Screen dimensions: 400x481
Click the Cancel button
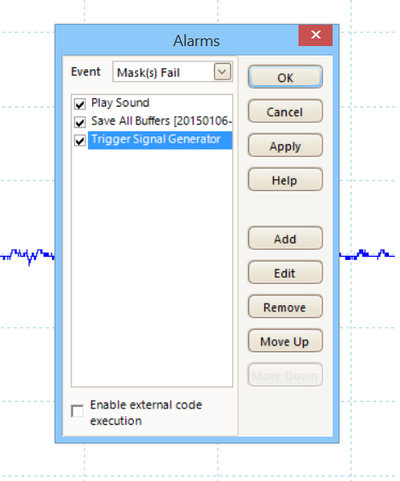(x=285, y=111)
